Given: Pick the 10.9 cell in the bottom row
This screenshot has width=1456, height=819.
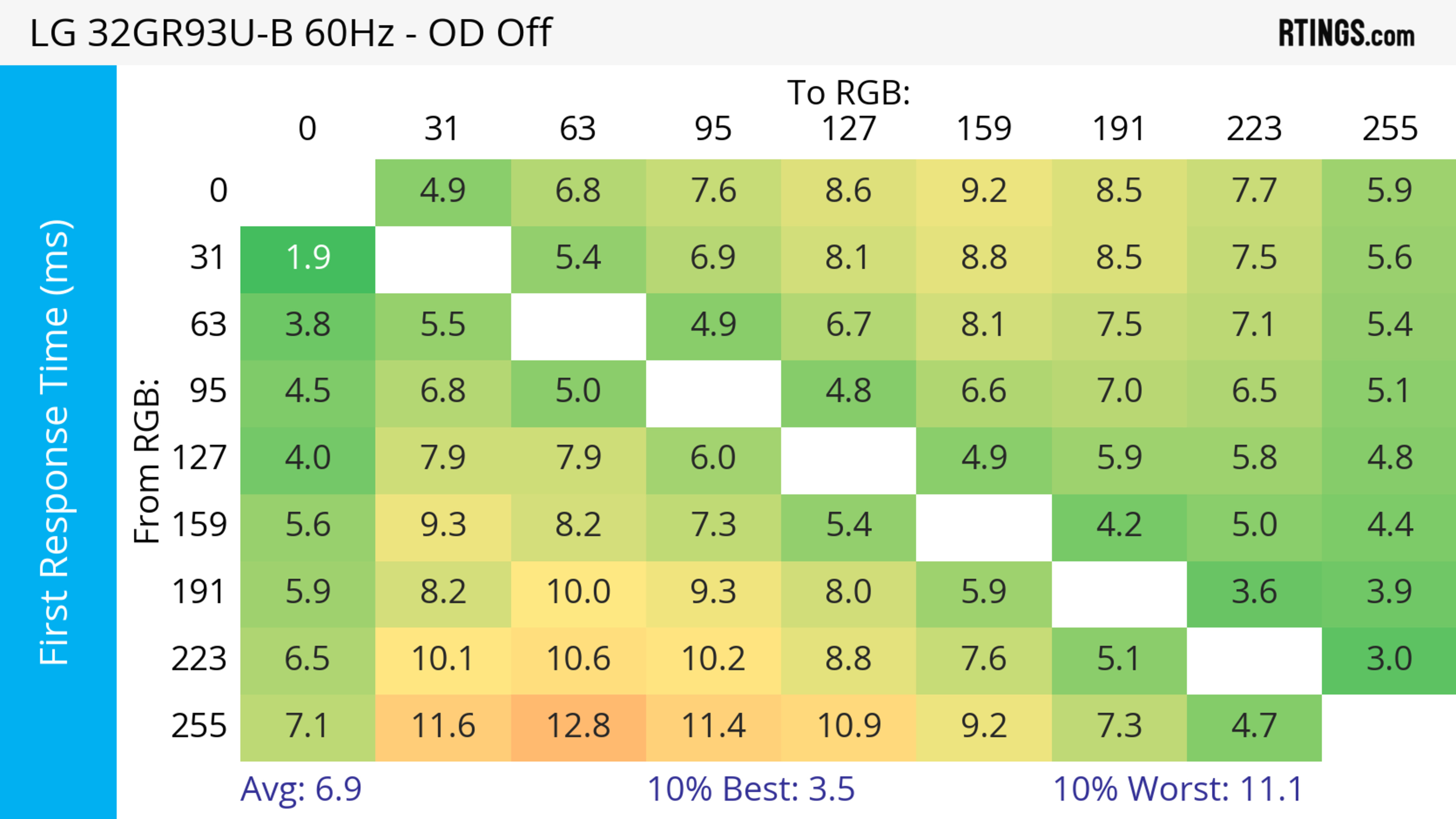Looking at the screenshot, I should coord(849,726).
